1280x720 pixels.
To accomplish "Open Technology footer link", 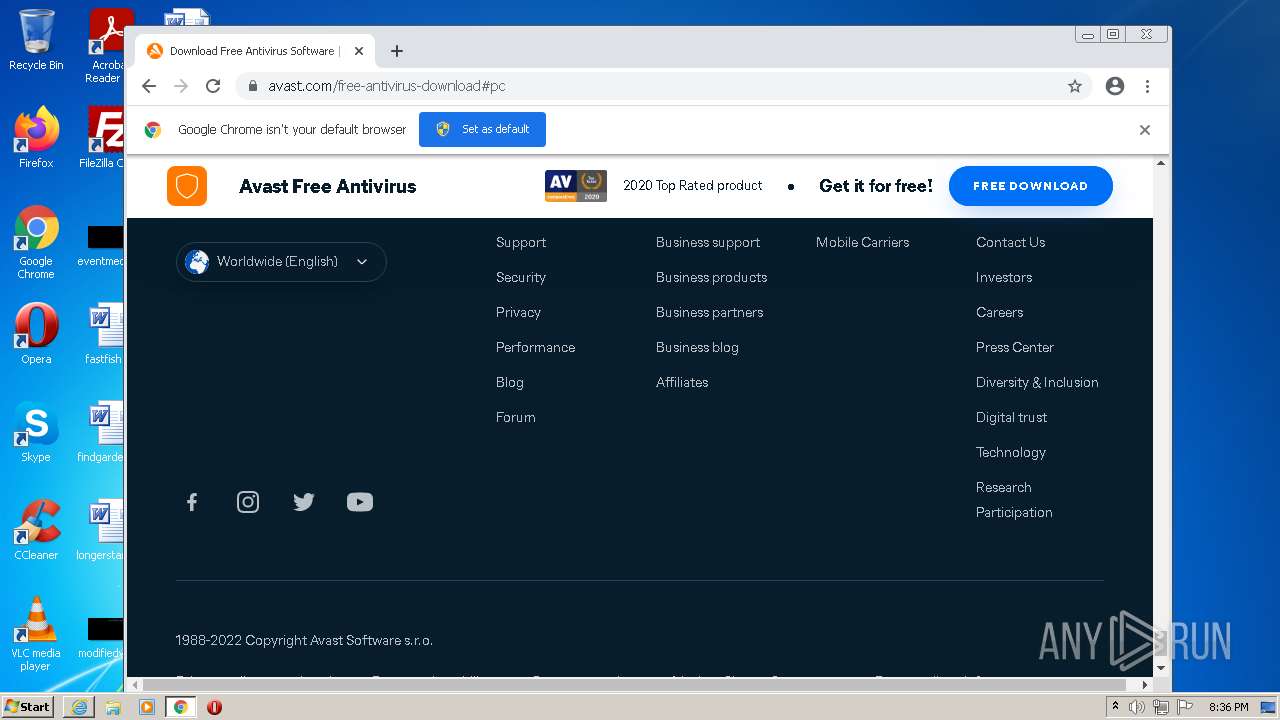I will coord(1011,452).
